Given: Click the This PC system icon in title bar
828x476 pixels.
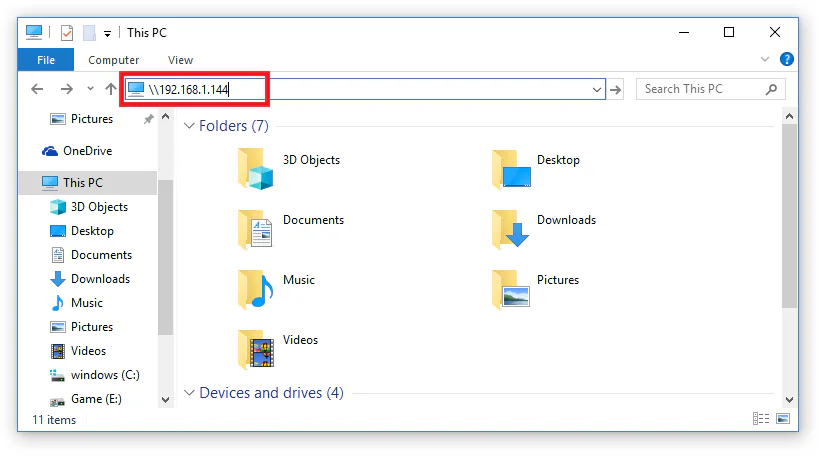Looking at the screenshot, I should (34, 32).
